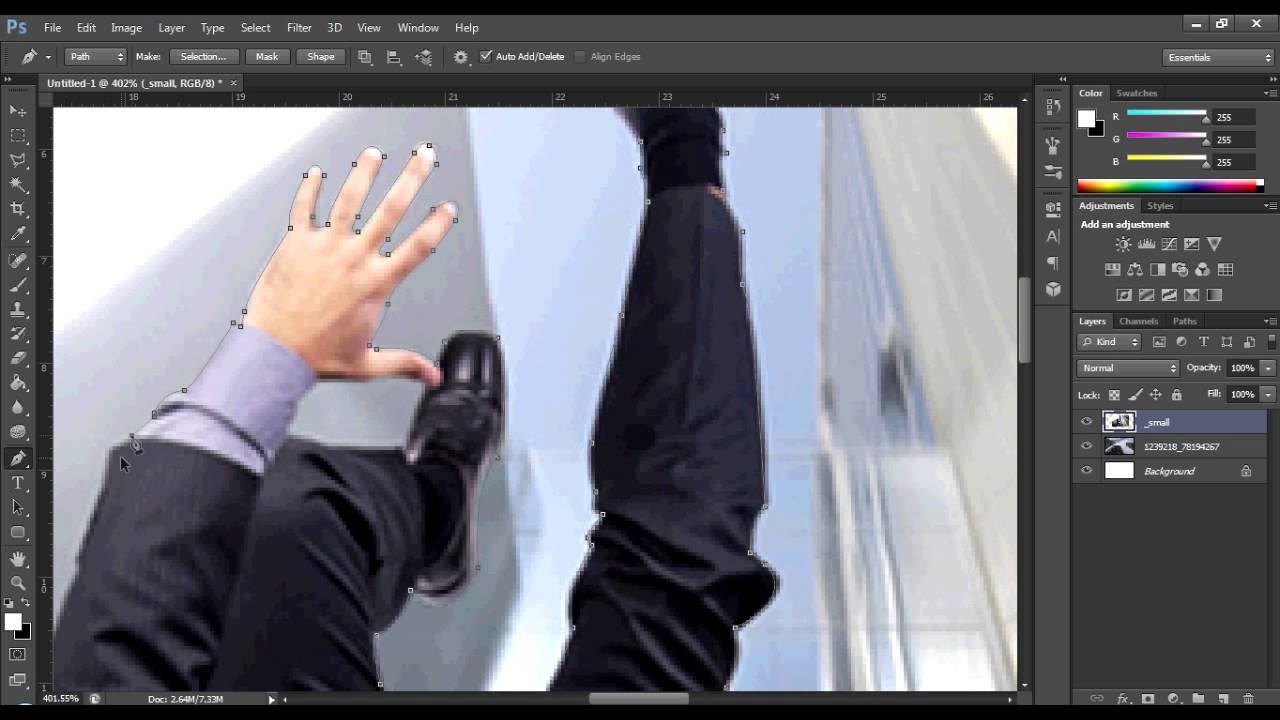The image size is (1280, 720).
Task: Select the Eraser tool
Action: click(18, 358)
